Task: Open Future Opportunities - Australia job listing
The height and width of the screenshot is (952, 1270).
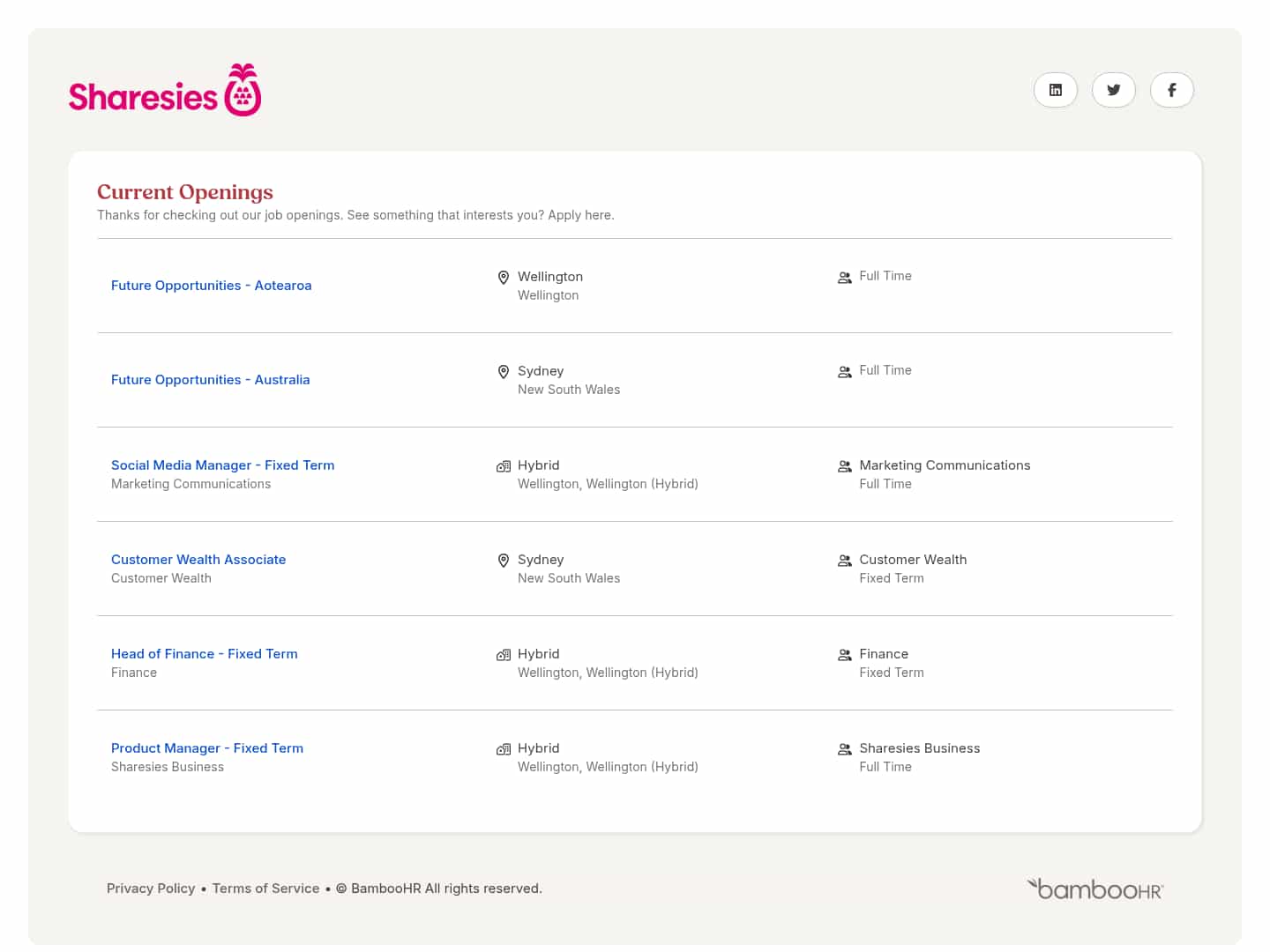Action: click(210, 380)
